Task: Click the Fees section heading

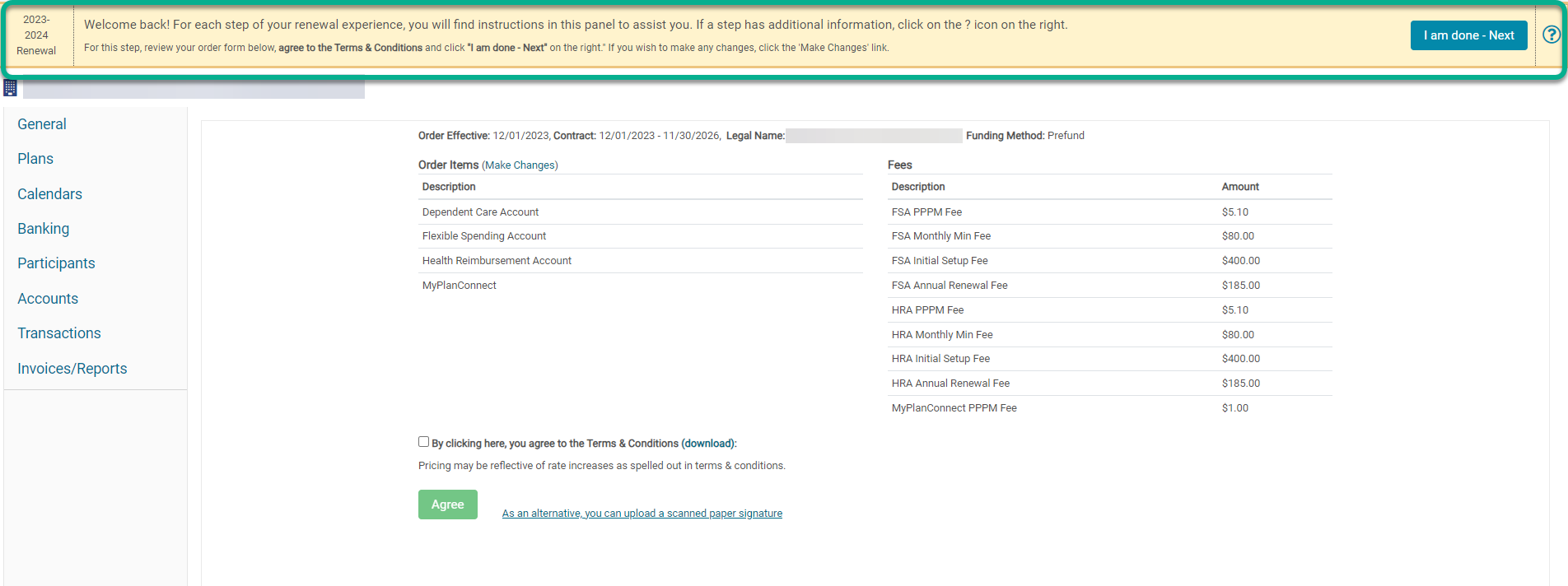Action: click(900, 165)
